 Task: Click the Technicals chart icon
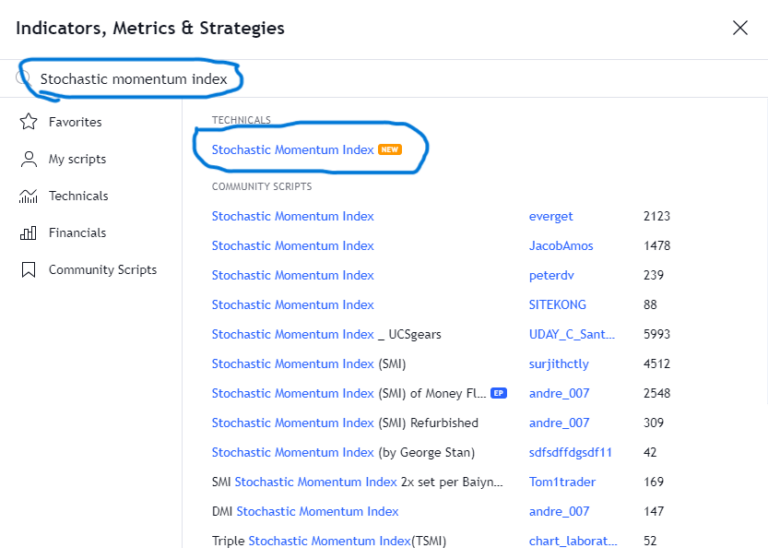click(29, 196)
